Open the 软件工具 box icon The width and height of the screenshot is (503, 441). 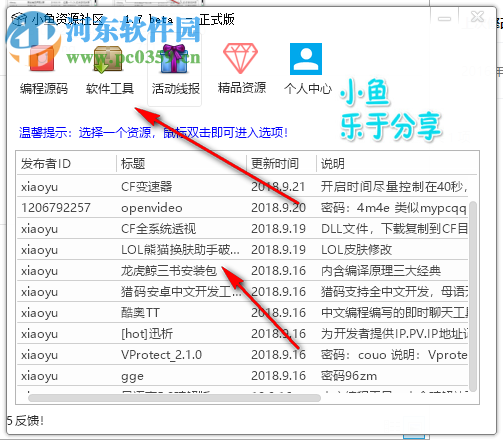tap(108, 59)
